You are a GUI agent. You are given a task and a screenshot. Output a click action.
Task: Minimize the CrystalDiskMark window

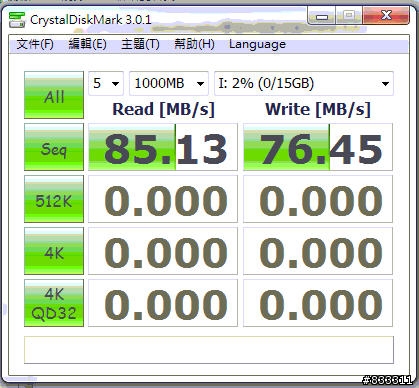coord(321,16)
